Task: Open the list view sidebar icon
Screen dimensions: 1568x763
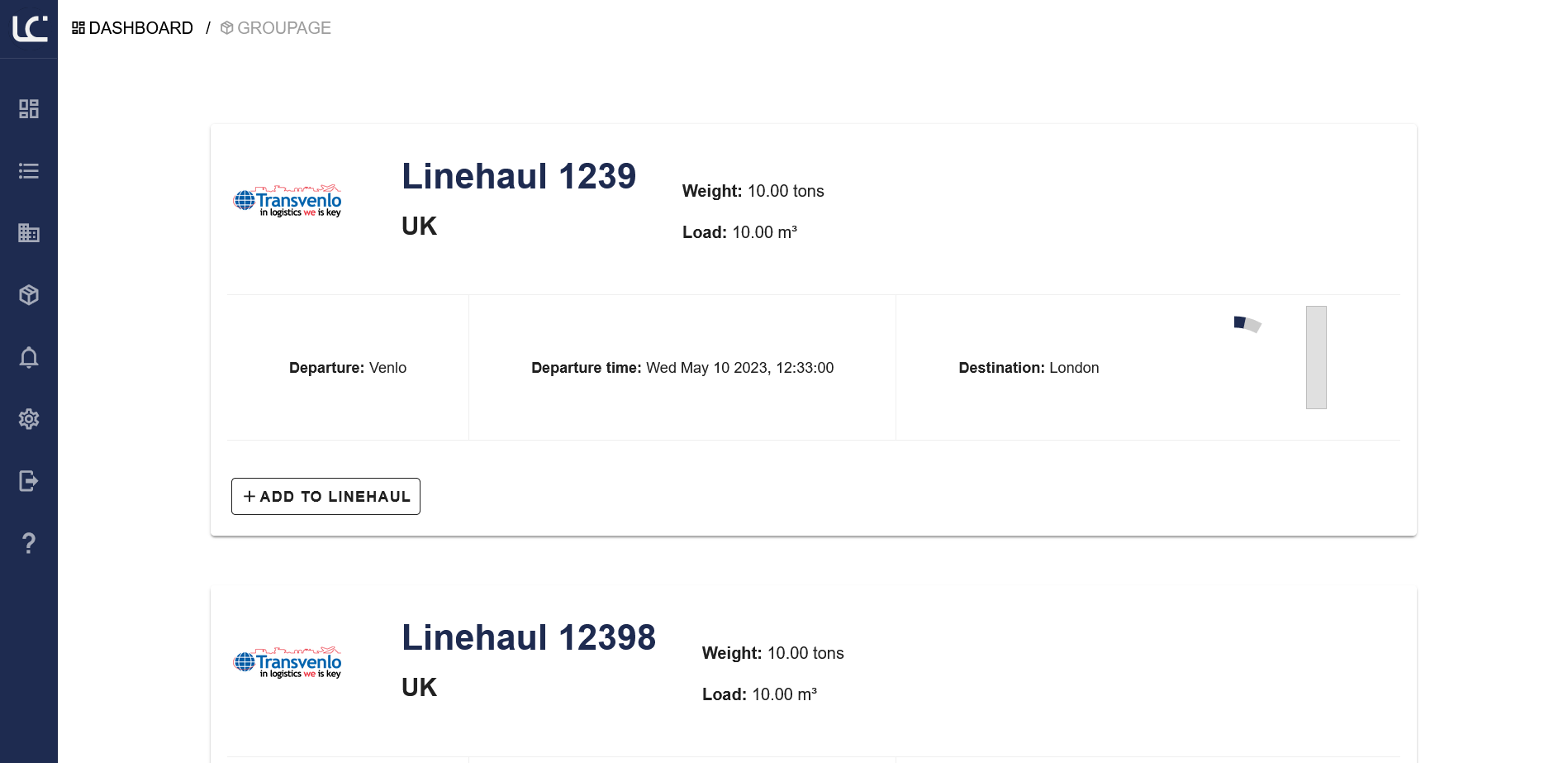Action: pyautogui.click(x=29, y=171)
